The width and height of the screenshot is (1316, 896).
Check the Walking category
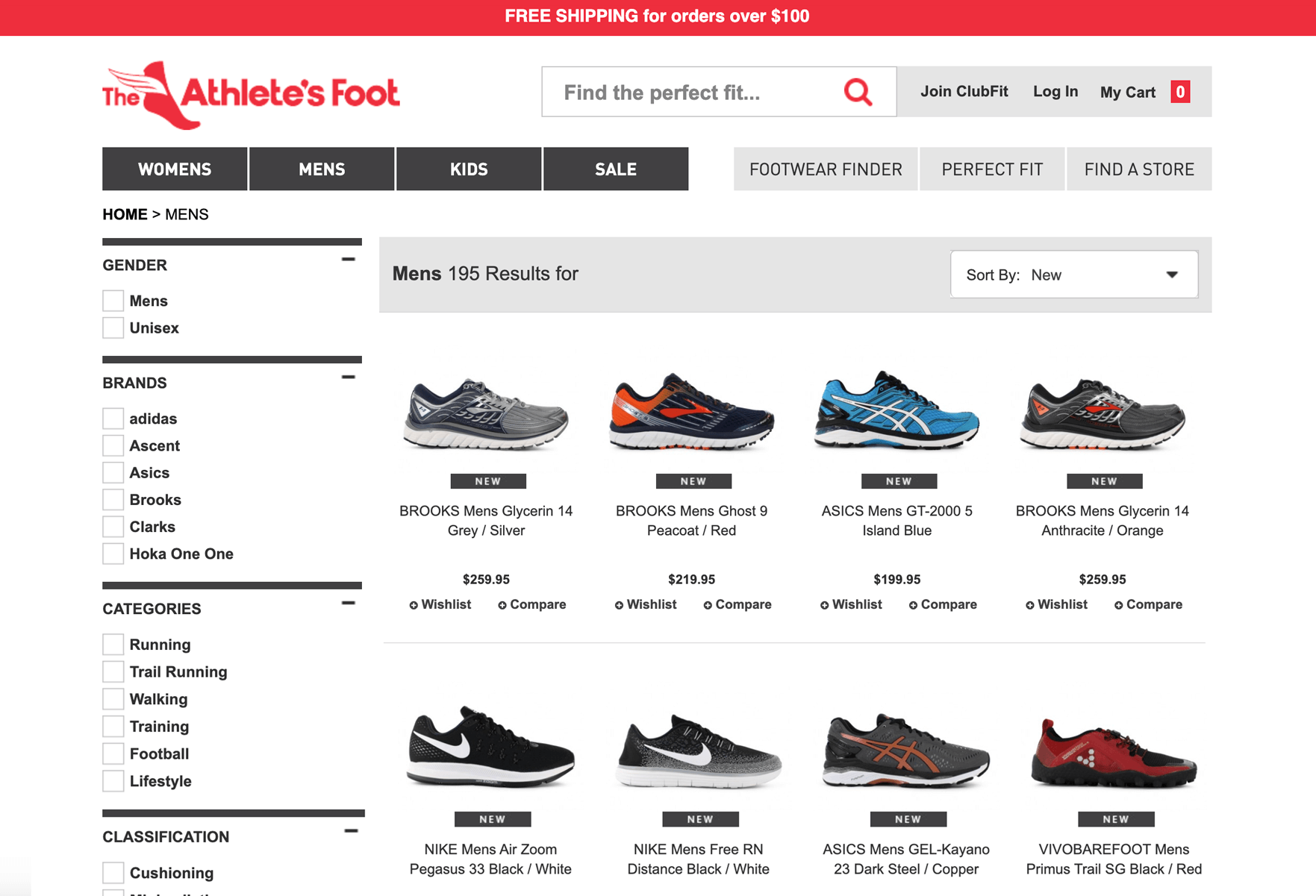point(113,699)
